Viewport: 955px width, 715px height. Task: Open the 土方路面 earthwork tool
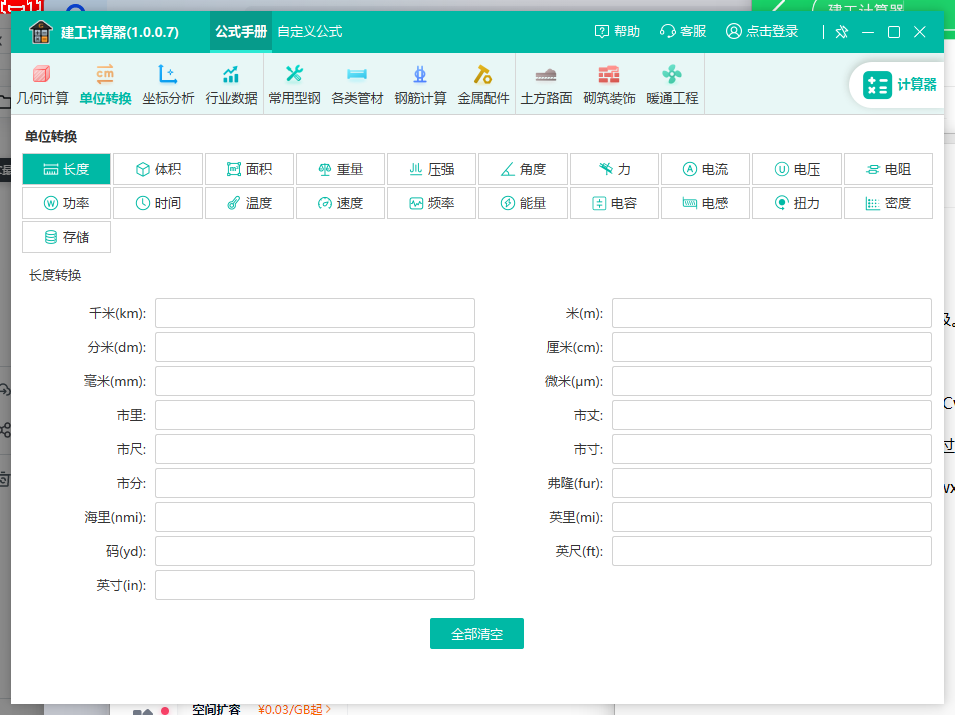pos(546,84)
